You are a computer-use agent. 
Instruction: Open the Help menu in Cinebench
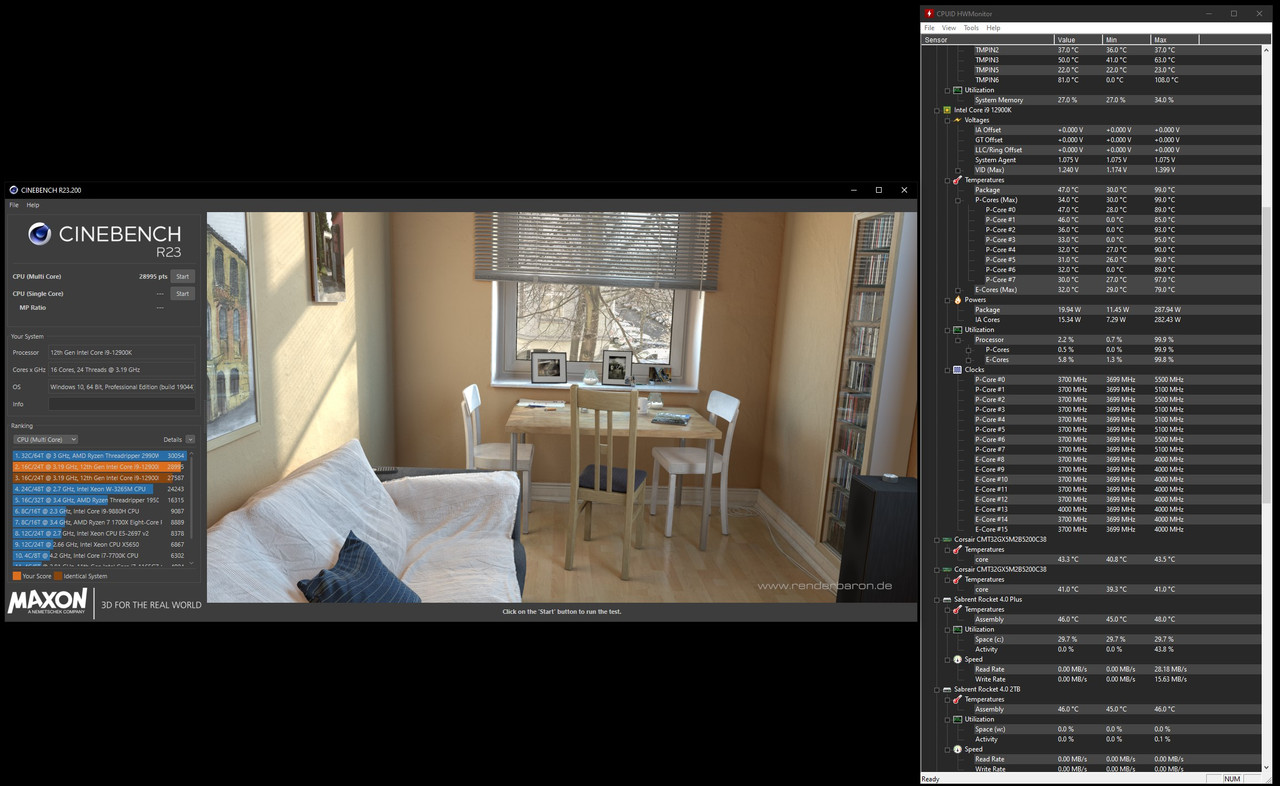click(x=33, y=205)
